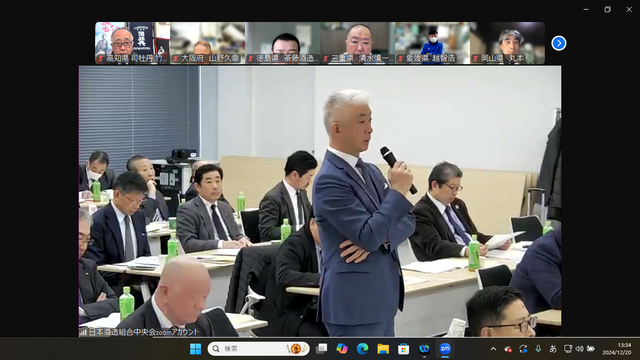Expand the hidden system tray icons
This screenshot has width=640, height=360.
pyautogui.click(x=493, y=349)
